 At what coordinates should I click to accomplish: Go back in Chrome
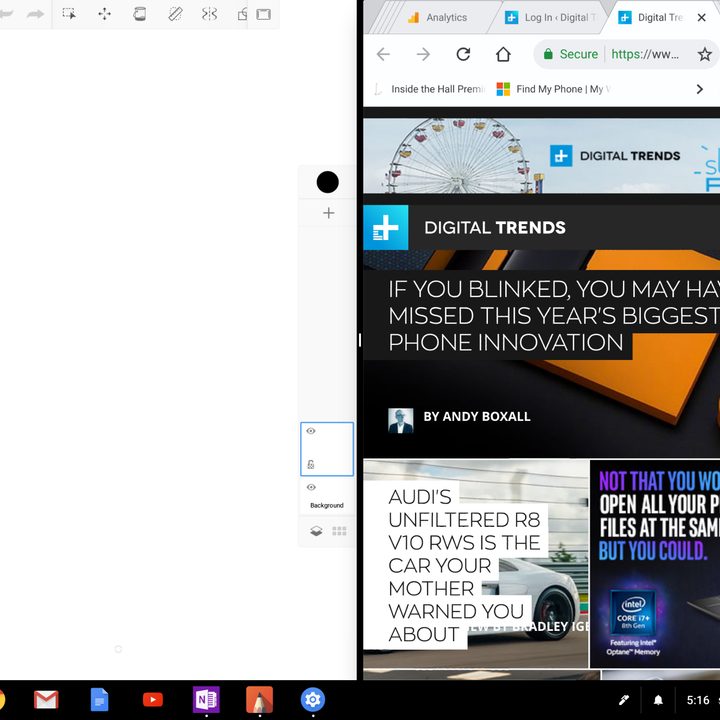pos(383,54)
